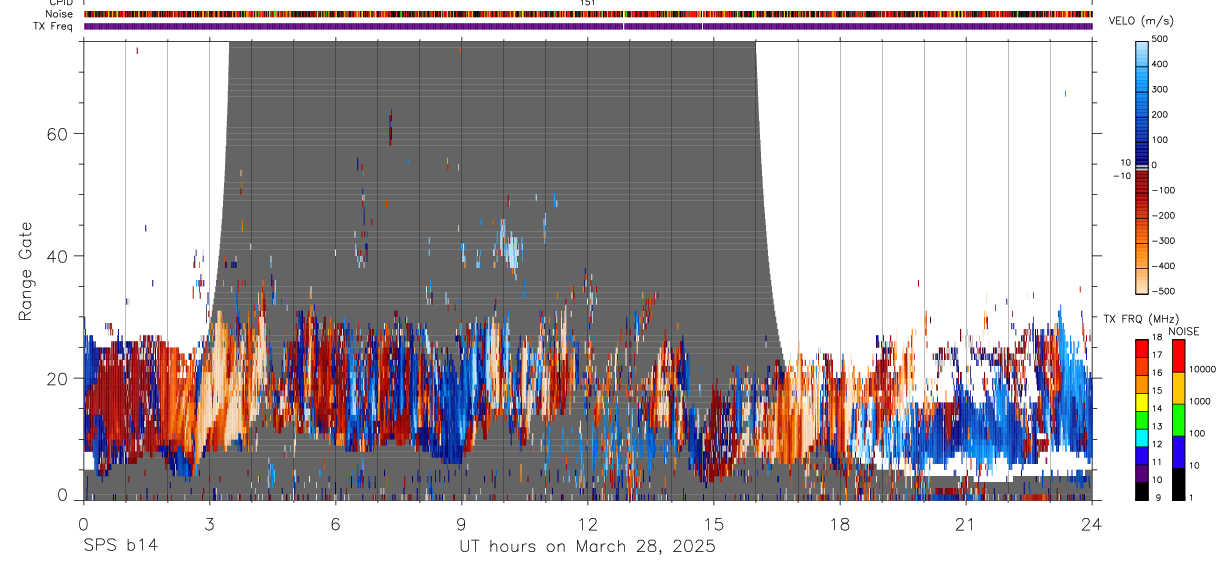Screen dimensions: 1228x567
Task: Click the 200 label on VELO scale
Action: (1161, 114)
